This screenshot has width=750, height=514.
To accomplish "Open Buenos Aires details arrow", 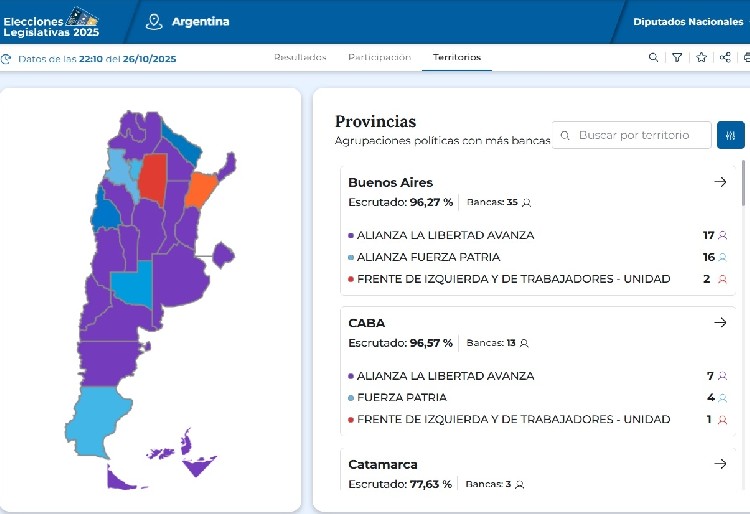I will tap(719, 182).
